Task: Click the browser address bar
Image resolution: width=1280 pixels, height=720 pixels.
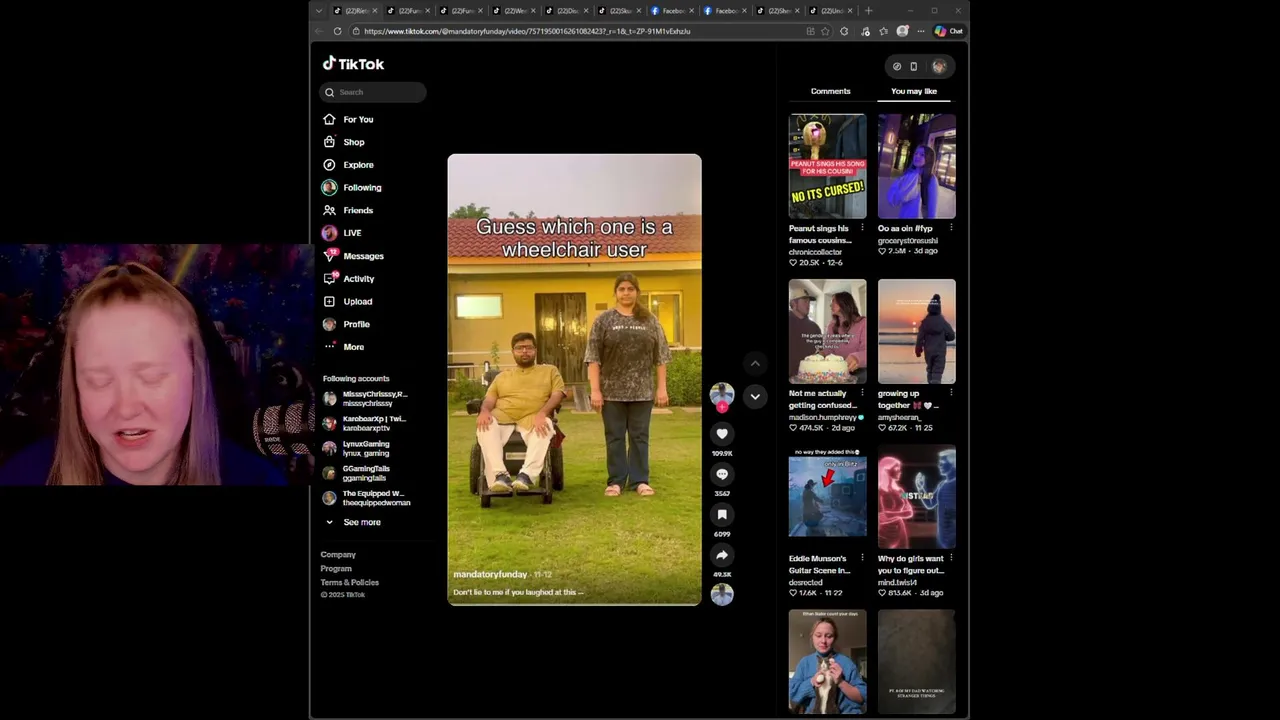Action: pos(580,31)
